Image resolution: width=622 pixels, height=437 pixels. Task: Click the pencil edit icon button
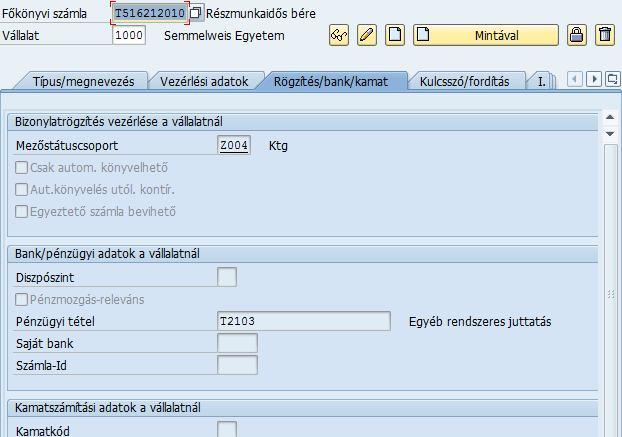[x=367, y=35]
